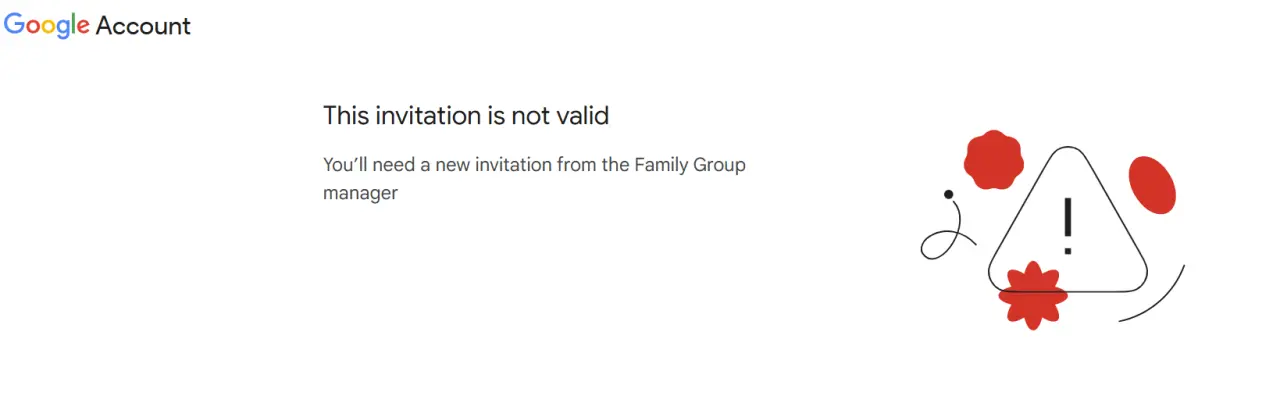Screen dimensions: 1280x396
Task: Click the Google logo
Action: coord(47,26)
